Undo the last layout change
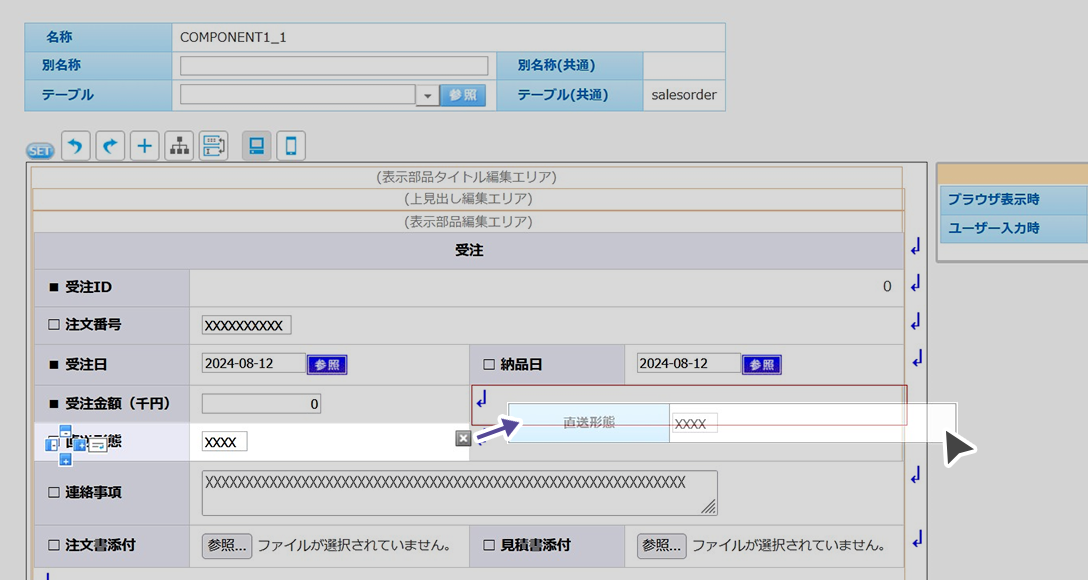 click(x=75, y=146)
